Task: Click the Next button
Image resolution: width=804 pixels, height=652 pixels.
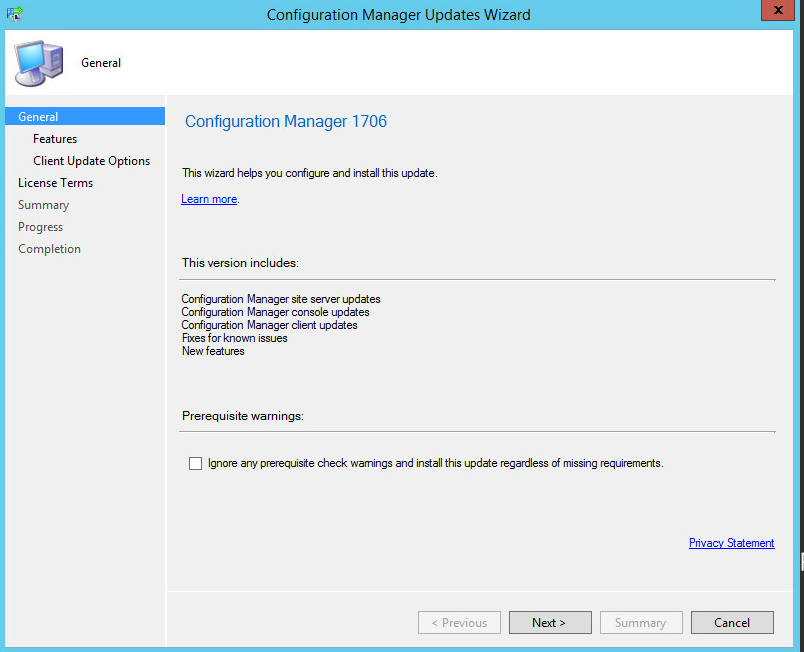Action: tap(550, 622)
